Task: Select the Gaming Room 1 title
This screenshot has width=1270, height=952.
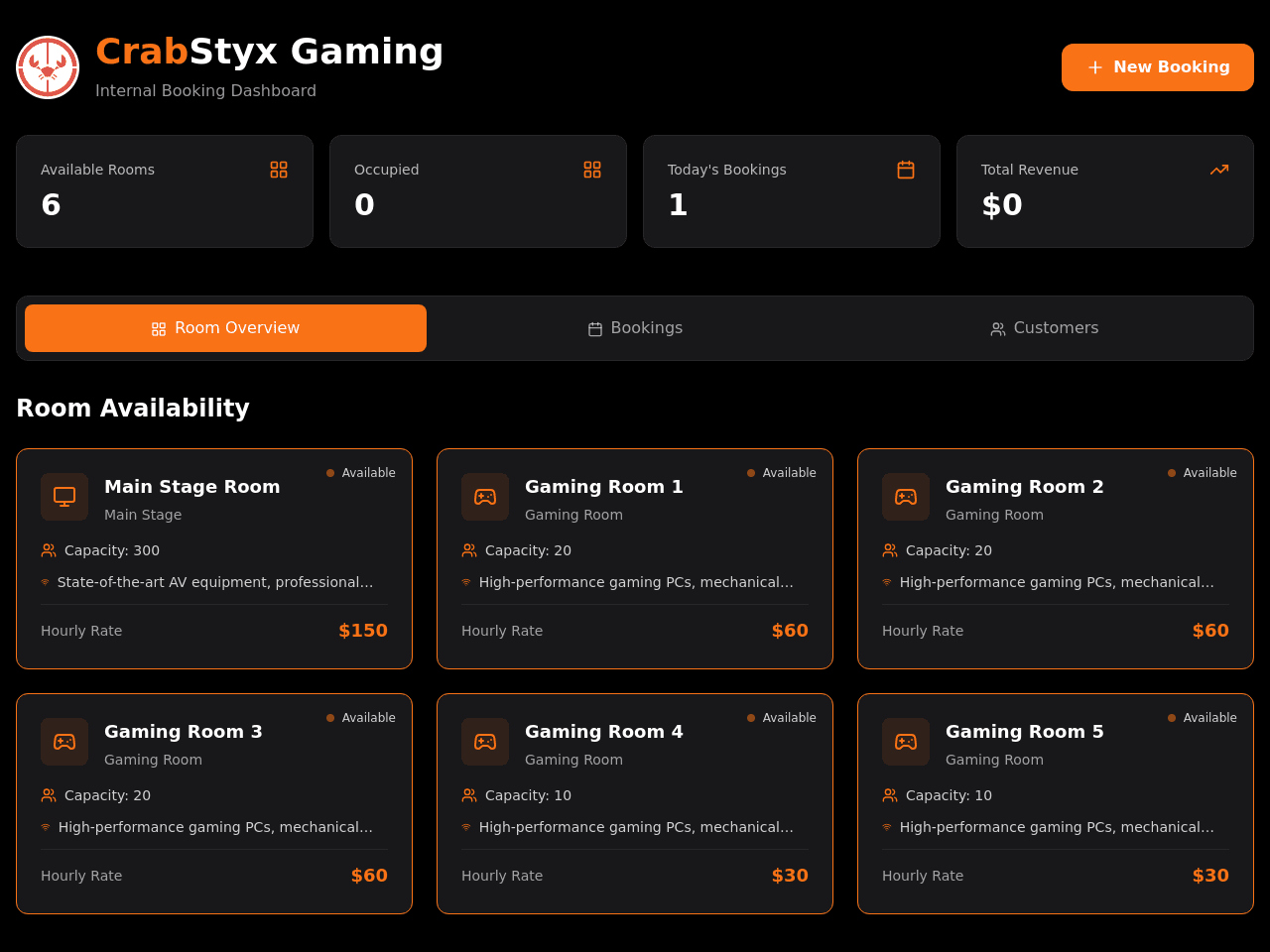Action: point(604,487)
